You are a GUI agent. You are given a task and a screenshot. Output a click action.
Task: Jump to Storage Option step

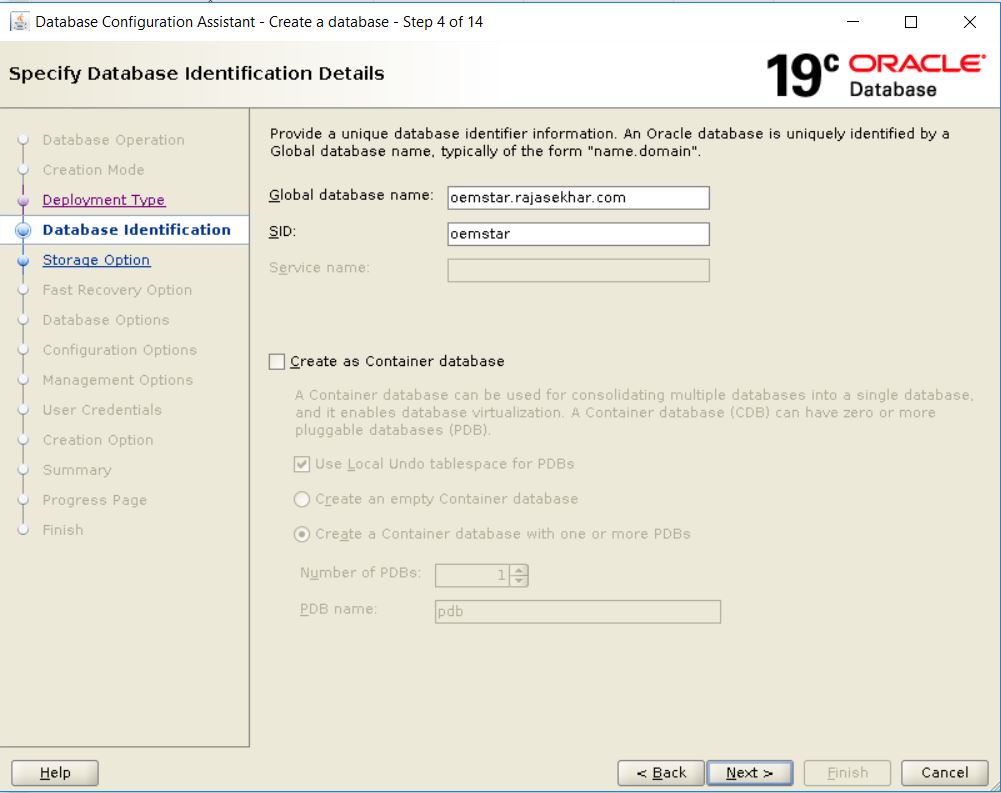click(96, 260)
